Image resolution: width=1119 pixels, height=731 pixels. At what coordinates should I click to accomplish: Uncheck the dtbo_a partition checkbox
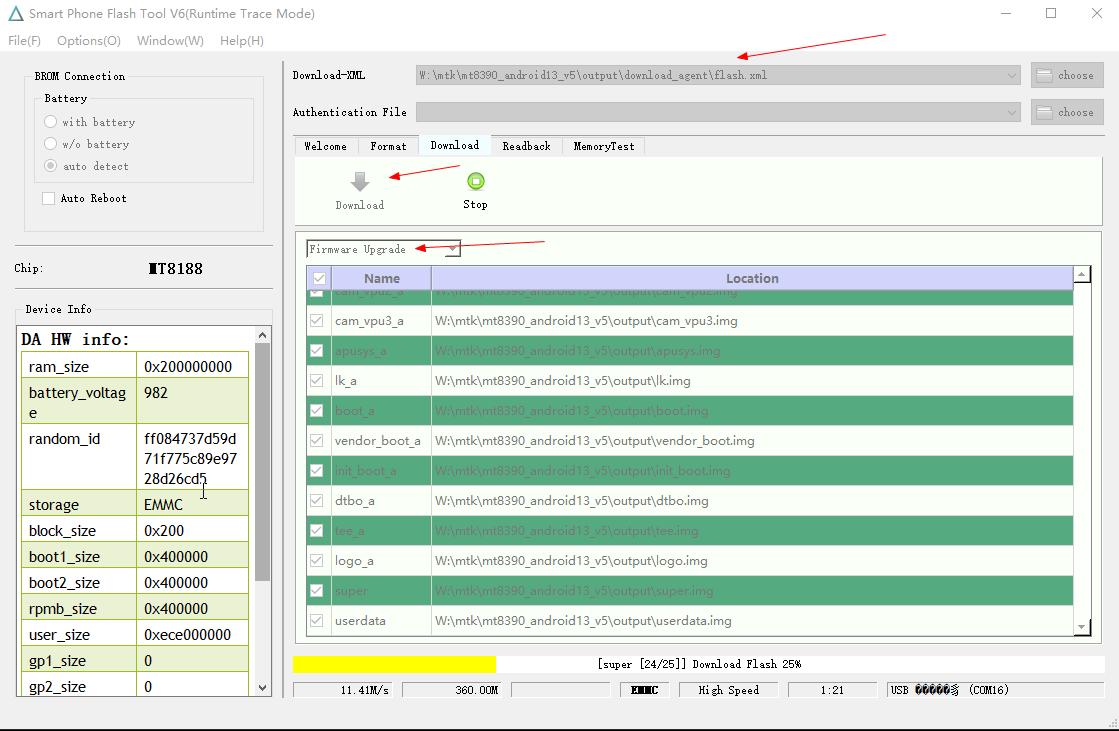tap(317, 500)
